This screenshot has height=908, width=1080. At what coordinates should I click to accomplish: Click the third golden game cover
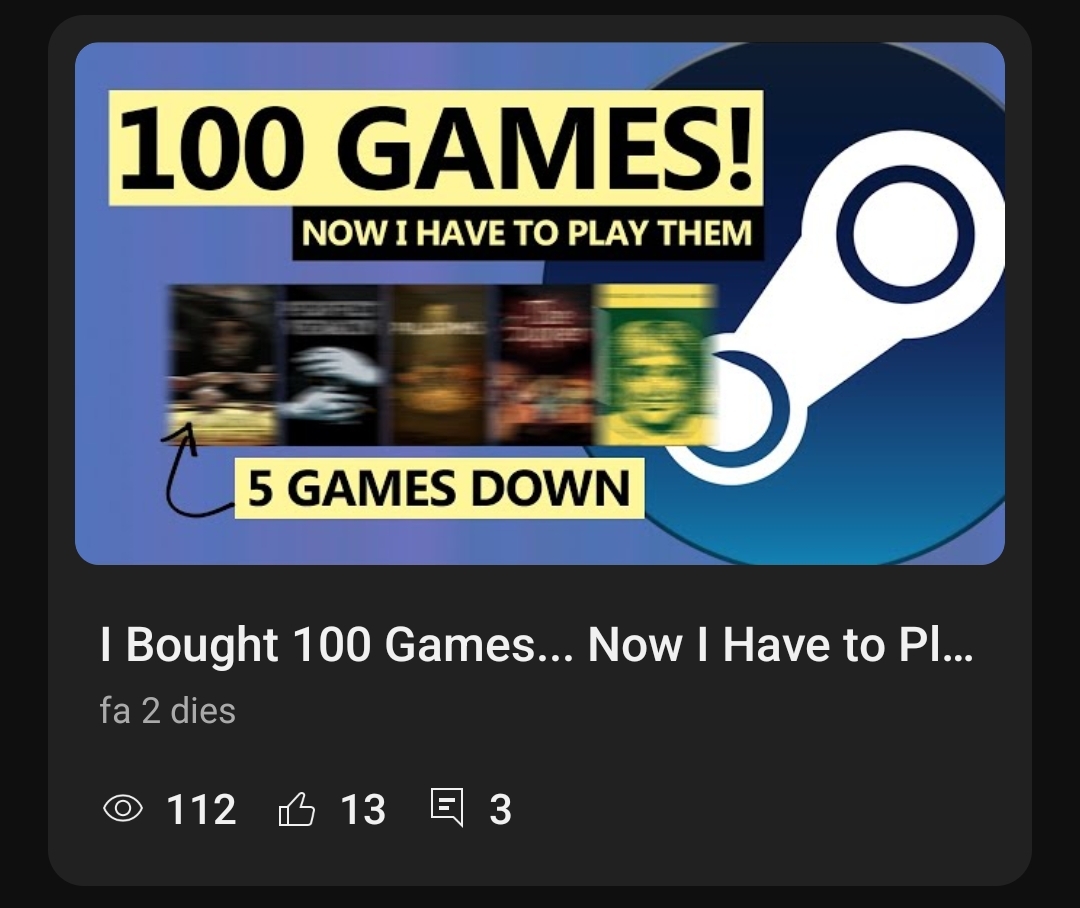[x=441, y=365]
